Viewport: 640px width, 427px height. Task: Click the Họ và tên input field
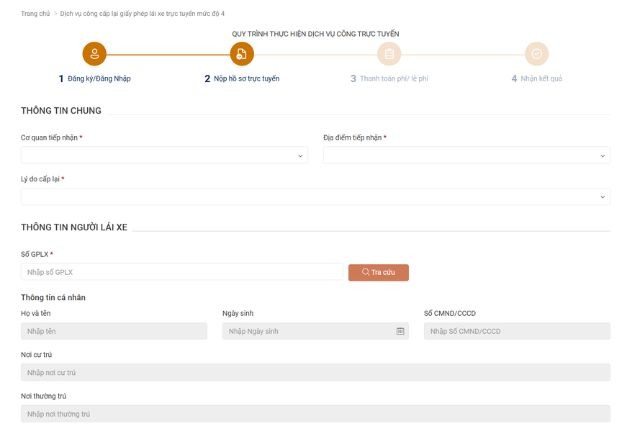113,331
